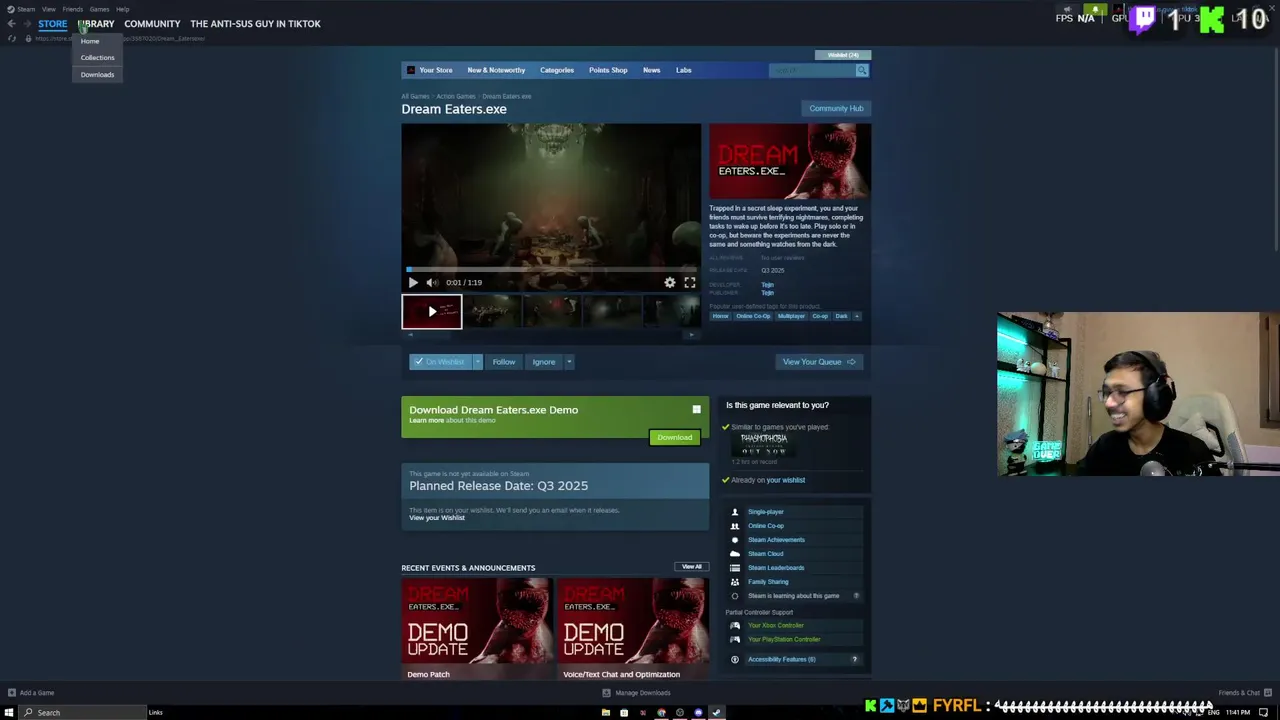Open the video settings gear

coord(670,283)
